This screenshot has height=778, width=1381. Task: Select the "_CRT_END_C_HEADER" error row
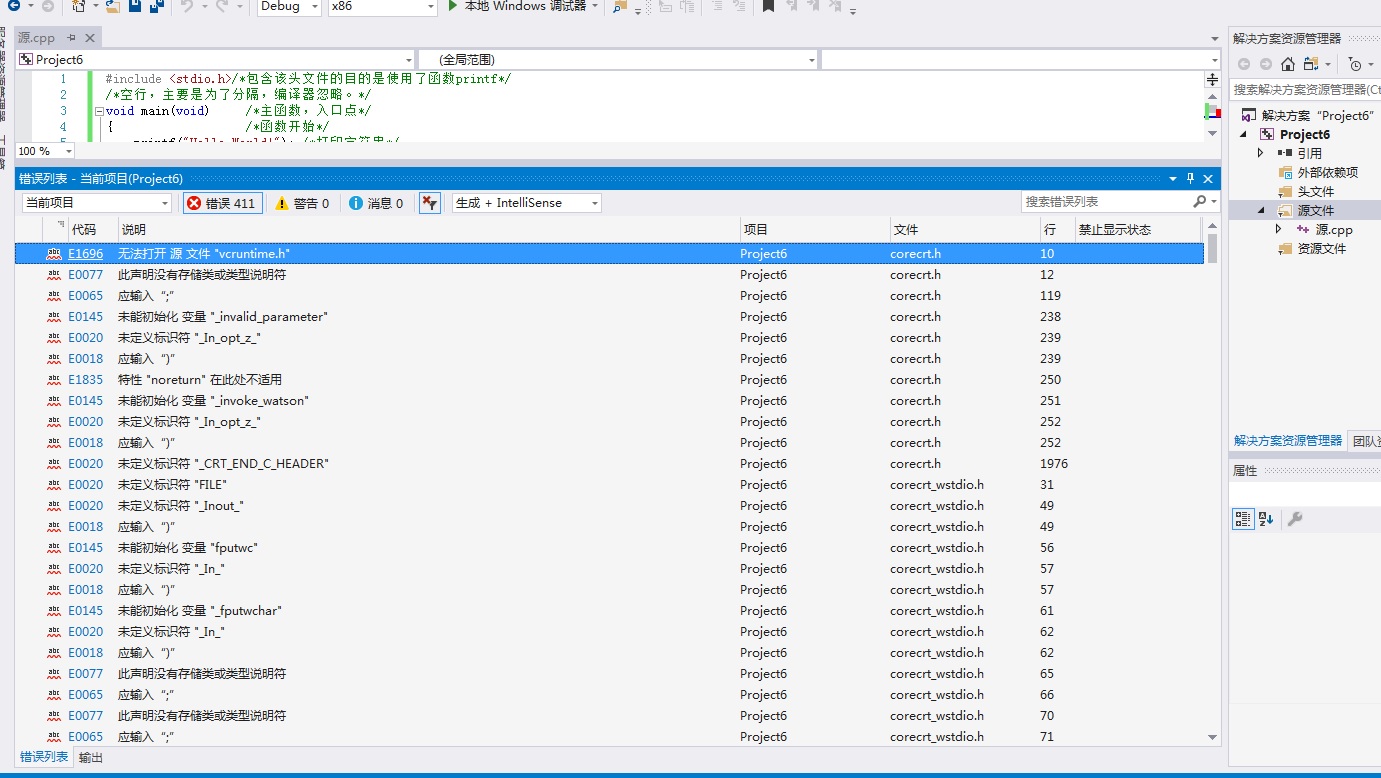pos(609,464)
